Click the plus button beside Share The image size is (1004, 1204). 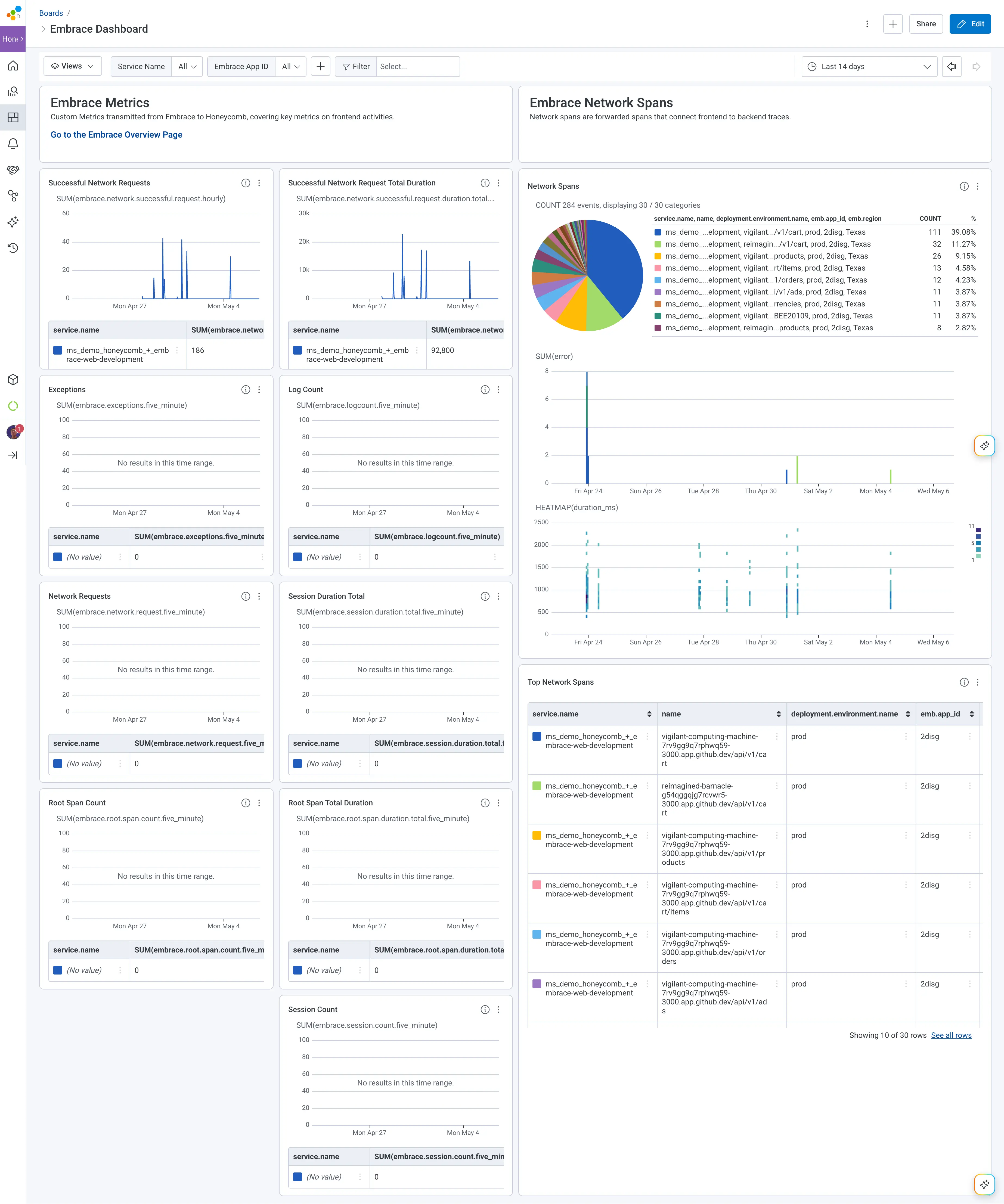tap(893, 24)
